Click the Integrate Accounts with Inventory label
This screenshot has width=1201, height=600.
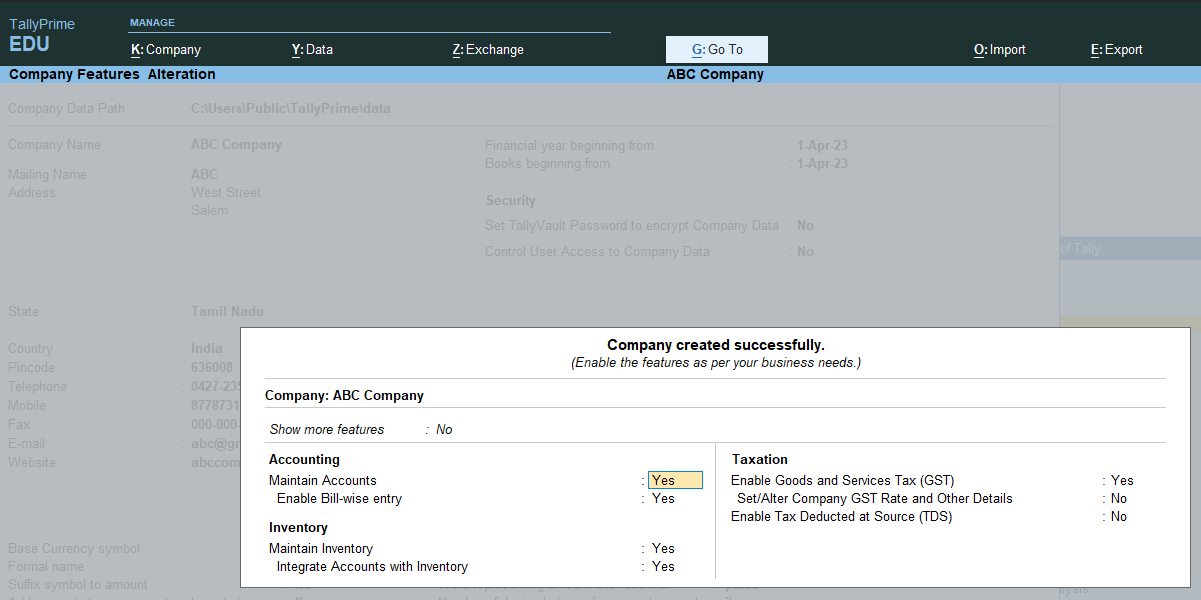[x=372, y=566]
